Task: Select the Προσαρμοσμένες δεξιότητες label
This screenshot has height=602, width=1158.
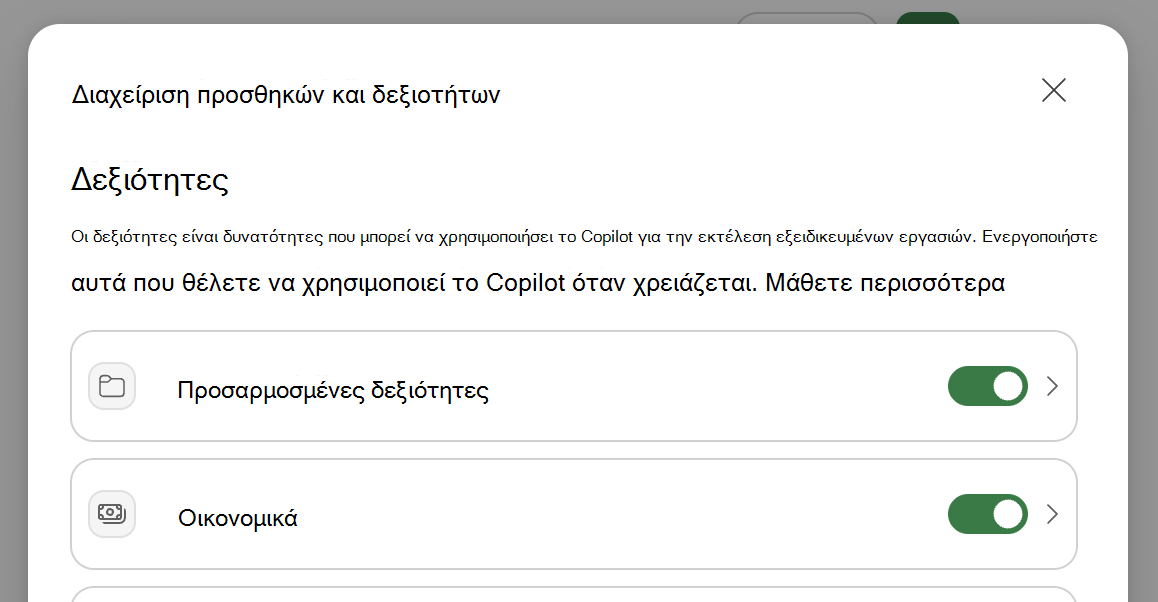Action: click(x=333, y=390)
